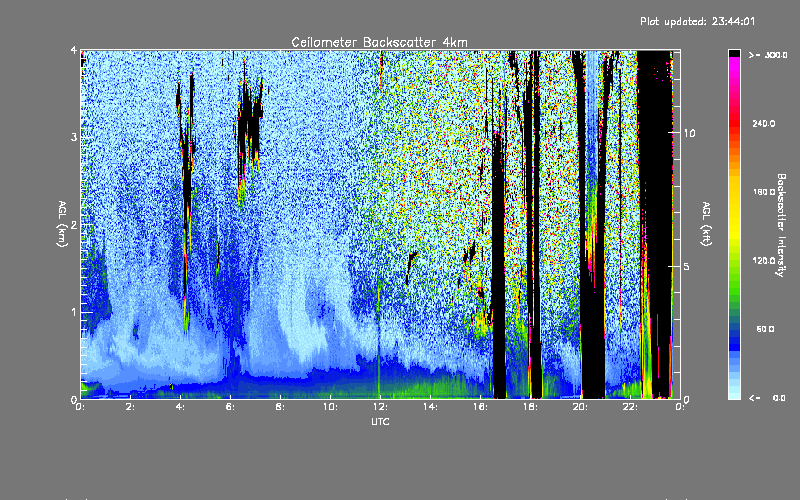Click the '10' label on right kft axis
This screenshot has width=800, height=500.
tap(689, 133)
